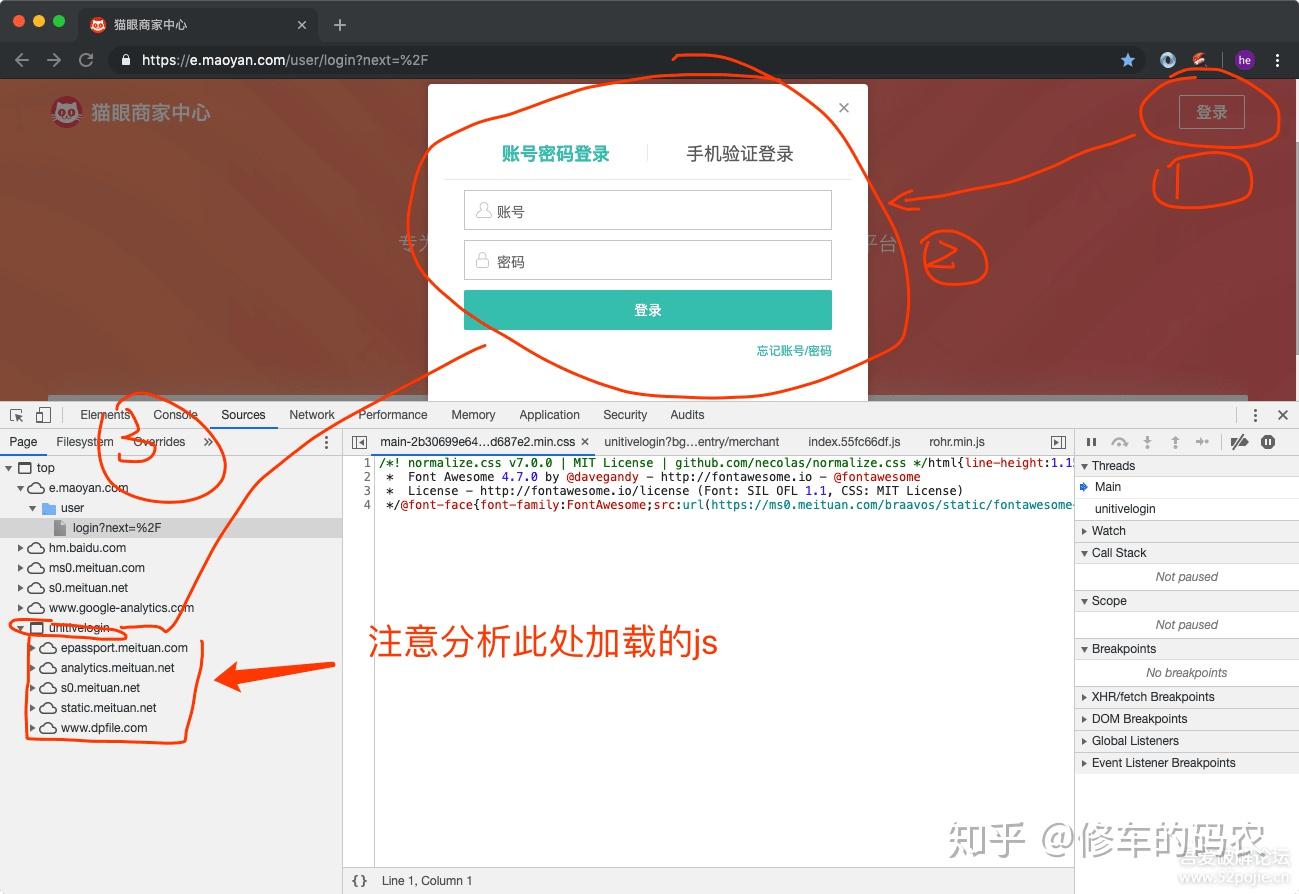
Task: Switch to Filesystem navigator tab
Action: tap(85, 442)
